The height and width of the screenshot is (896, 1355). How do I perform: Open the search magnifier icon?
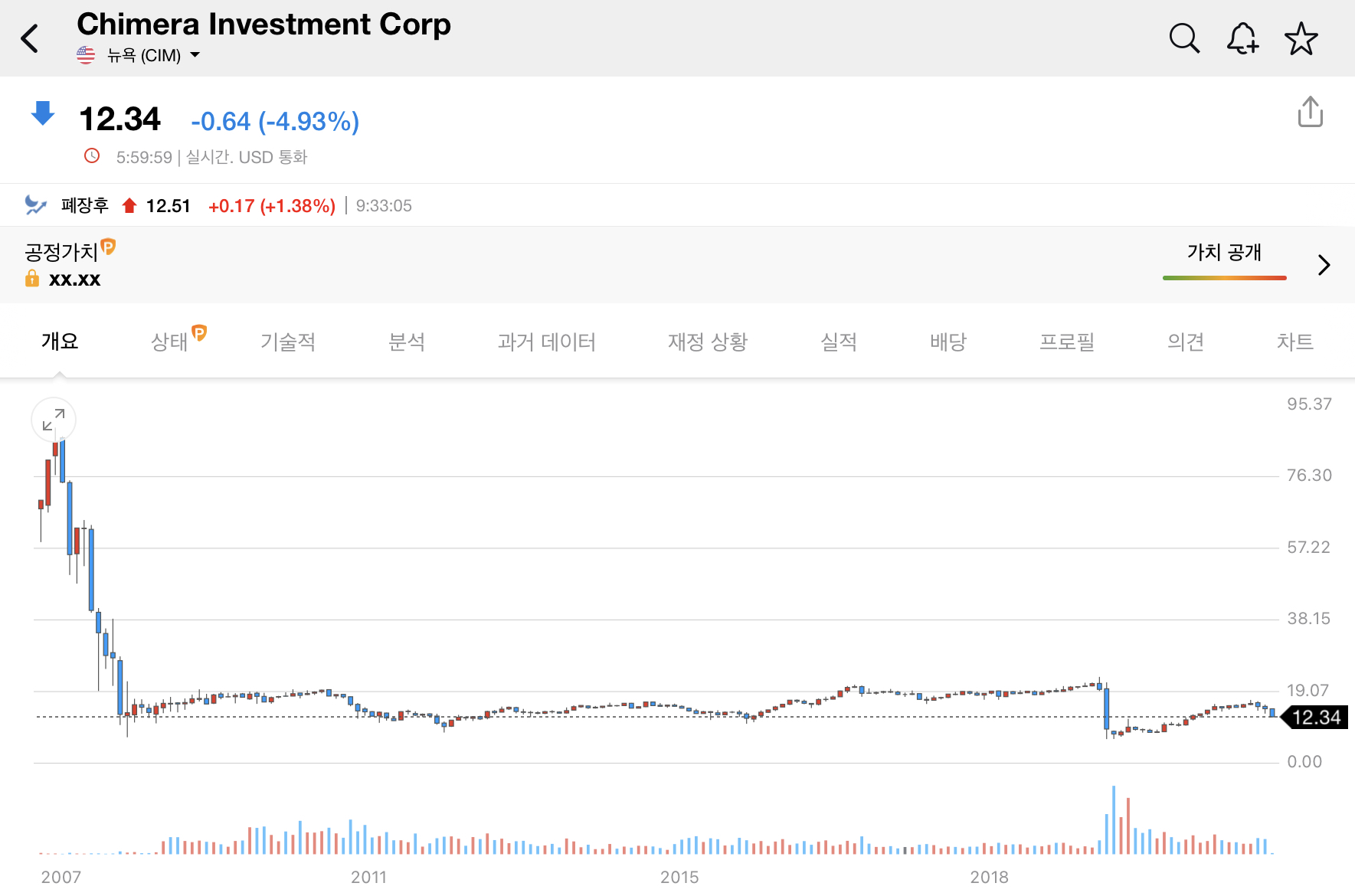pyautogui.click(x=1184, y=38)
